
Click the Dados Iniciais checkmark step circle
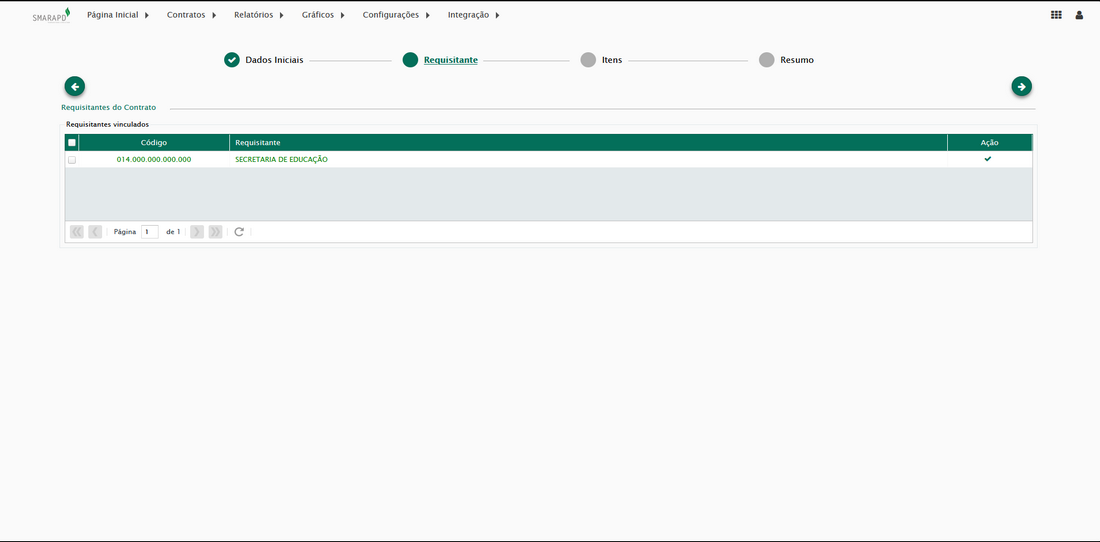pyautogui.click(x=232, y=60)
